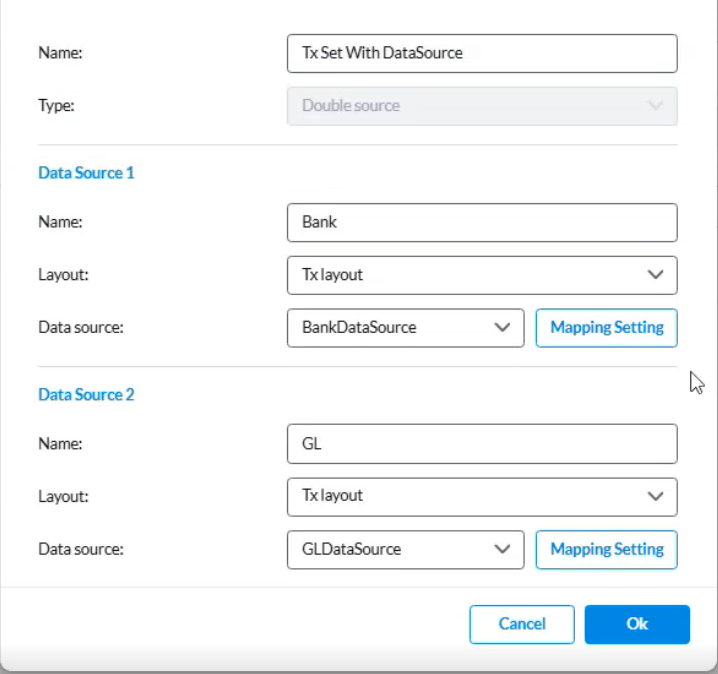Focus the Tx Set With DataSource name field
The width and height of the screenshot is (718, 674).
point(481,53)
